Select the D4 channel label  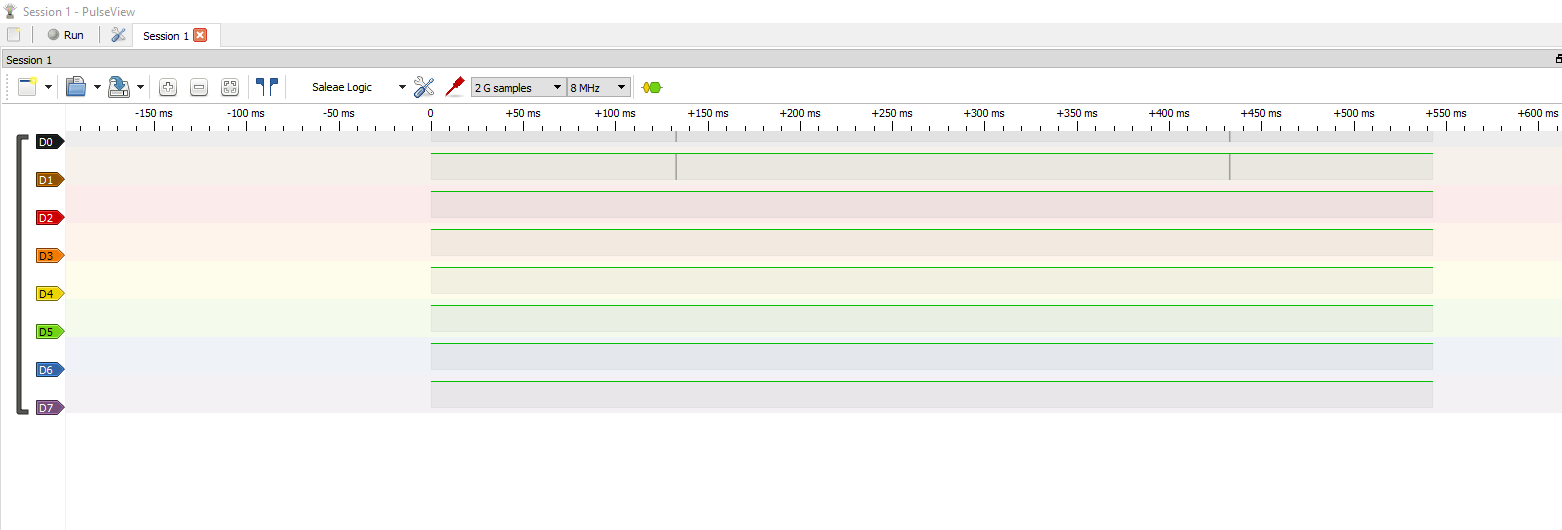click(49, 293)
